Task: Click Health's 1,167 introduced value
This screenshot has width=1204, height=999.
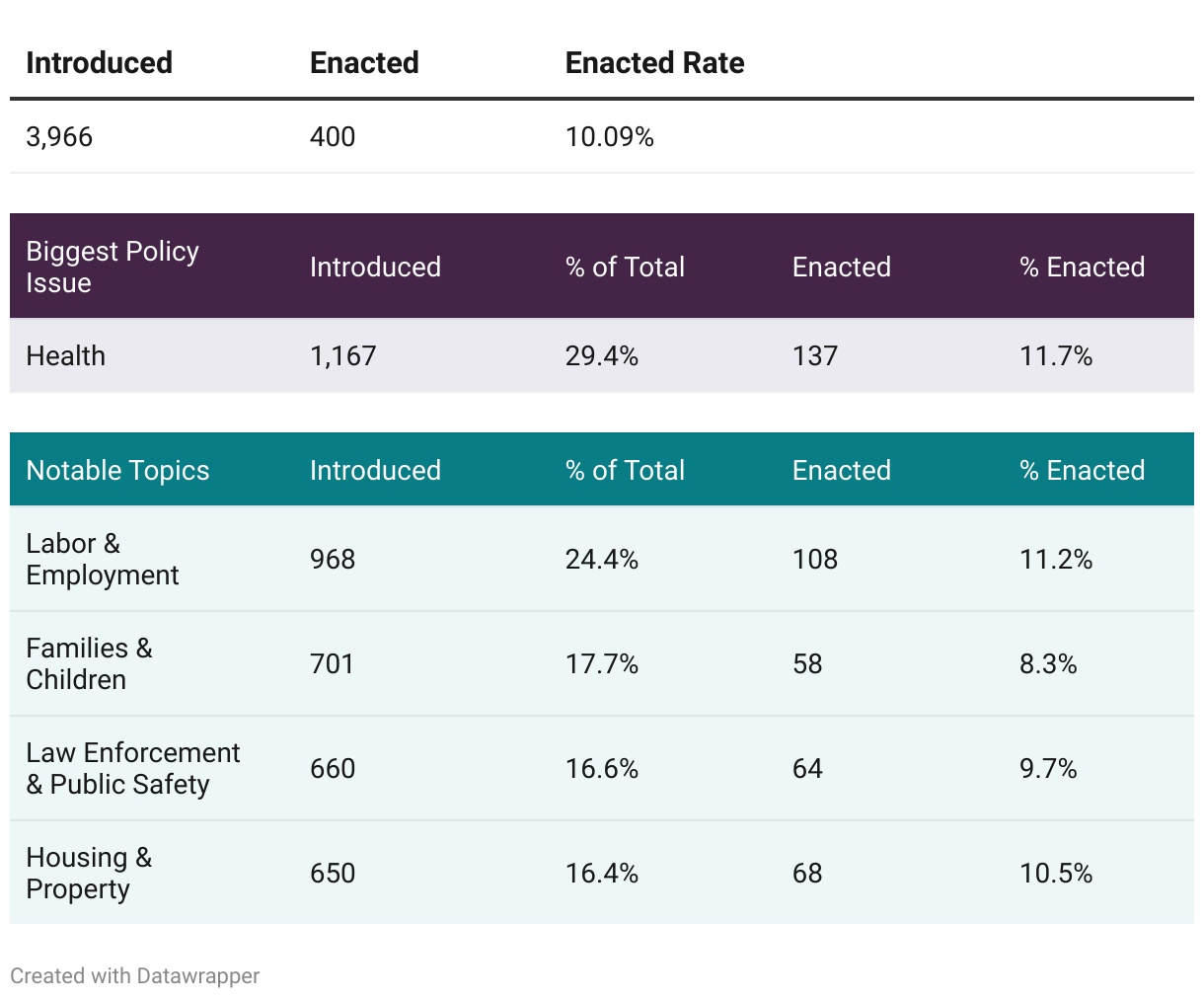Action: coord(342,355)
